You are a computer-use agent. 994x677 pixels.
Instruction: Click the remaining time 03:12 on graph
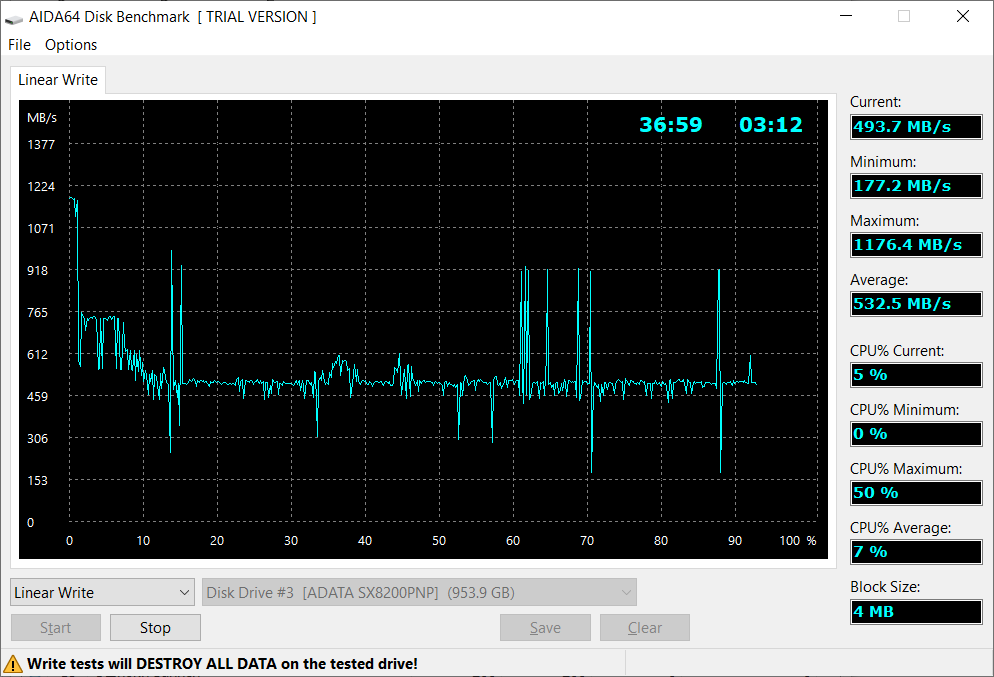pos(771,125)
